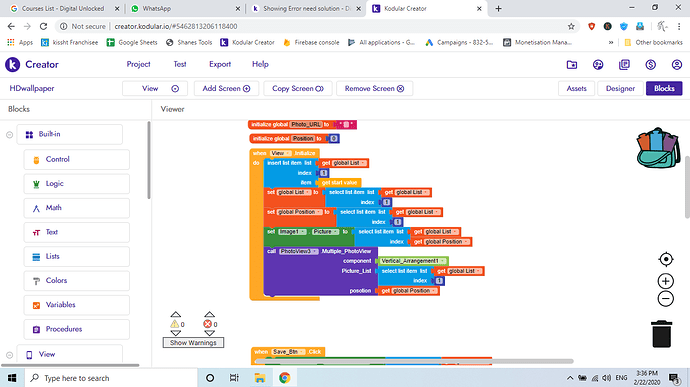
Task: Center the workspace with the target icon
Action: coord(666,259)
